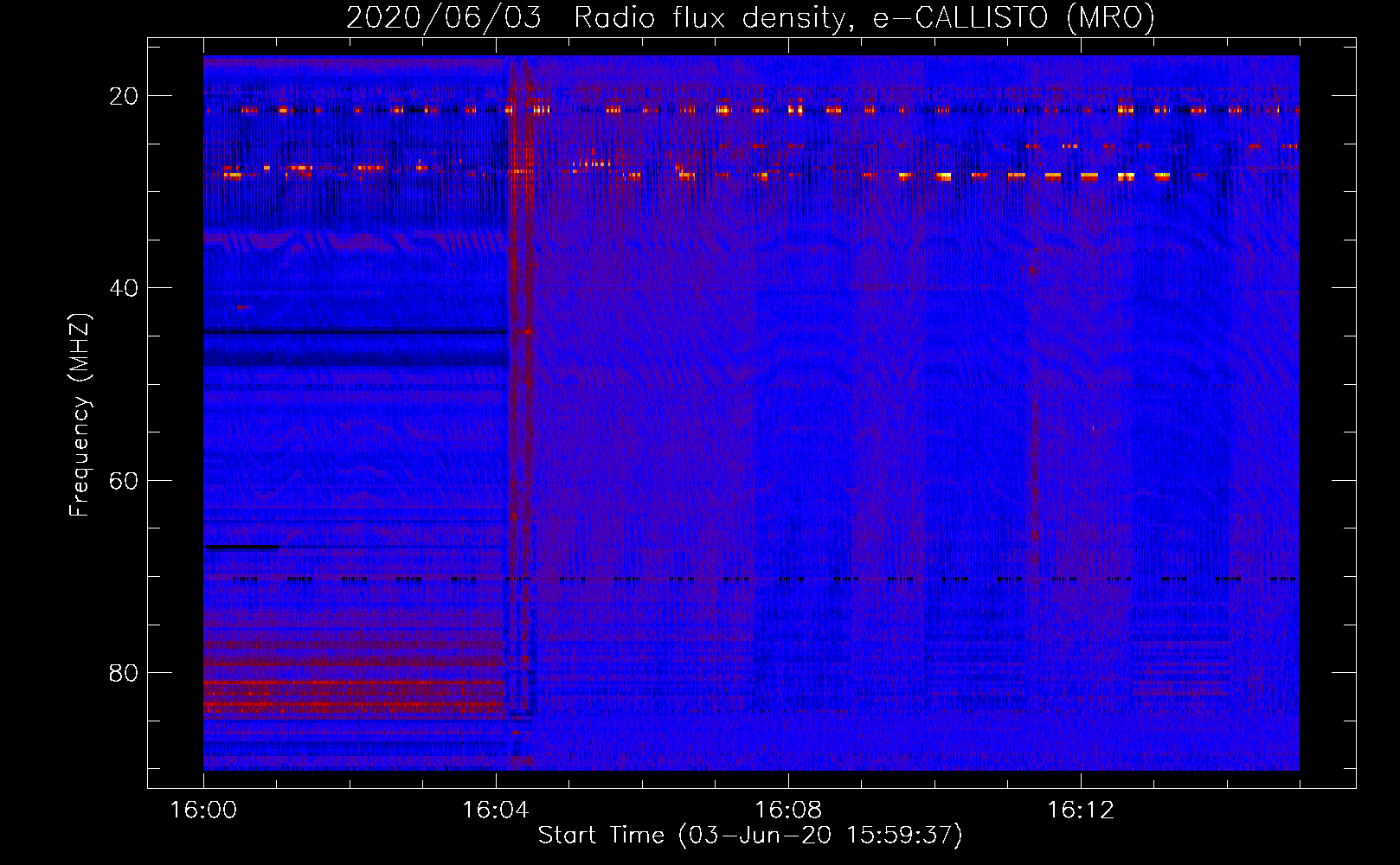Click the 16:12 time tick label

(x=1081, y=811)
